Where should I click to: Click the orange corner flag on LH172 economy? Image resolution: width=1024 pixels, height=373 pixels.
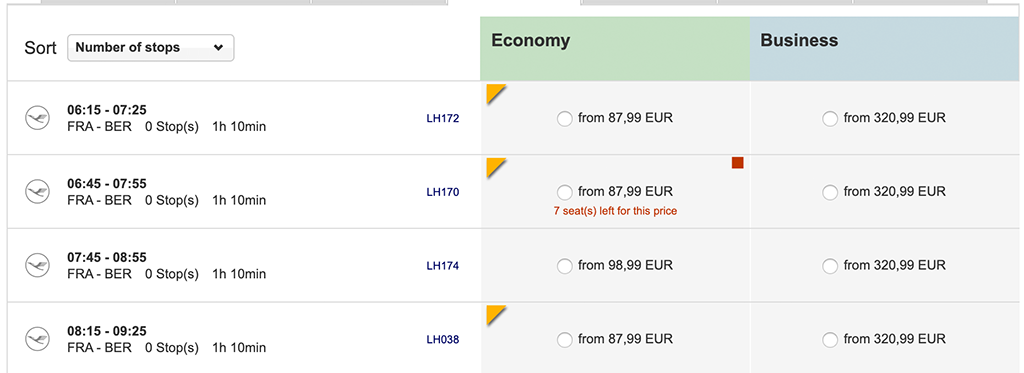[x=496, y=93]
